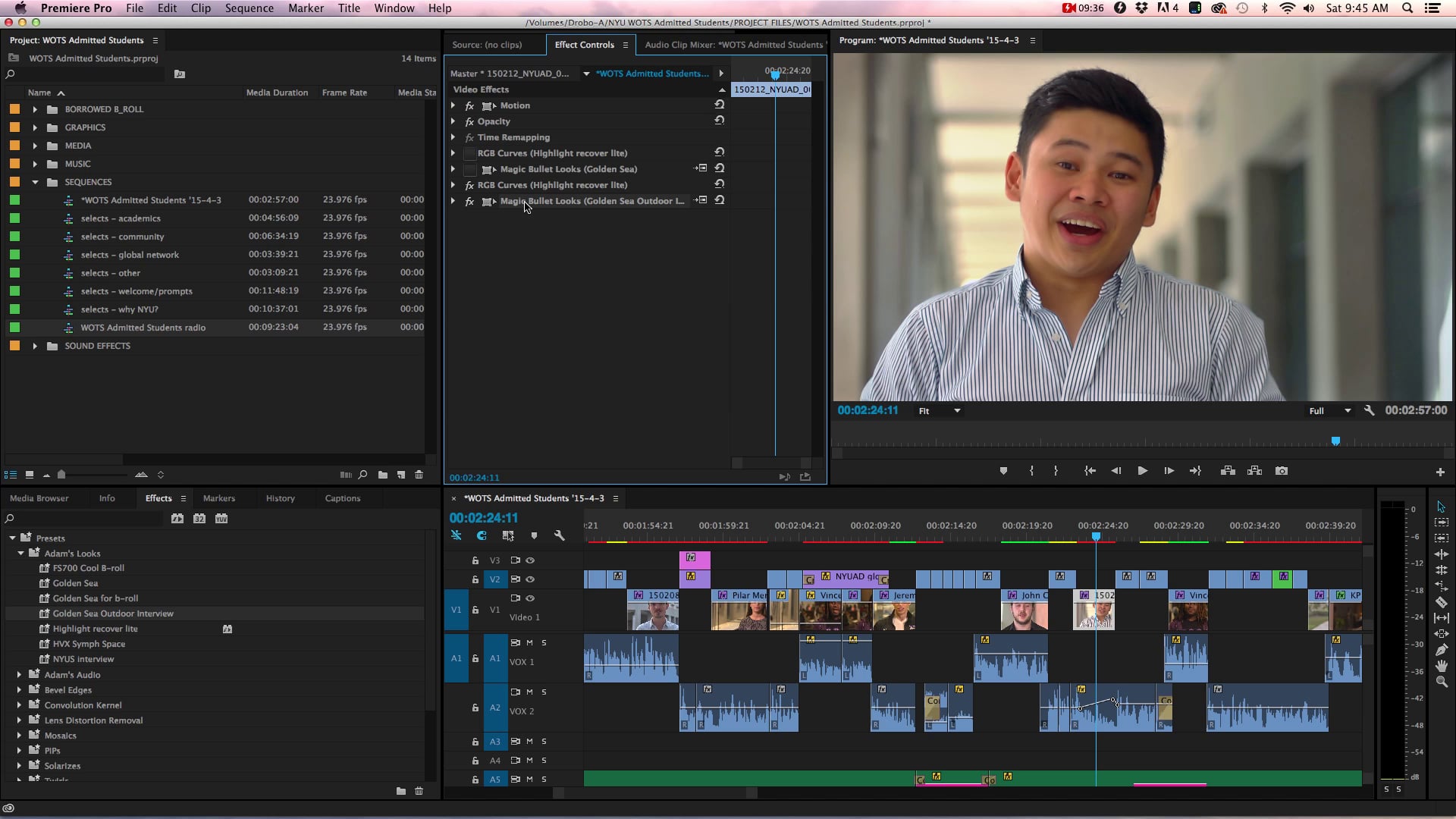This screenshot has height=819, width=1456.
Task: Toggle V3 track output eye
Action: 530,560
